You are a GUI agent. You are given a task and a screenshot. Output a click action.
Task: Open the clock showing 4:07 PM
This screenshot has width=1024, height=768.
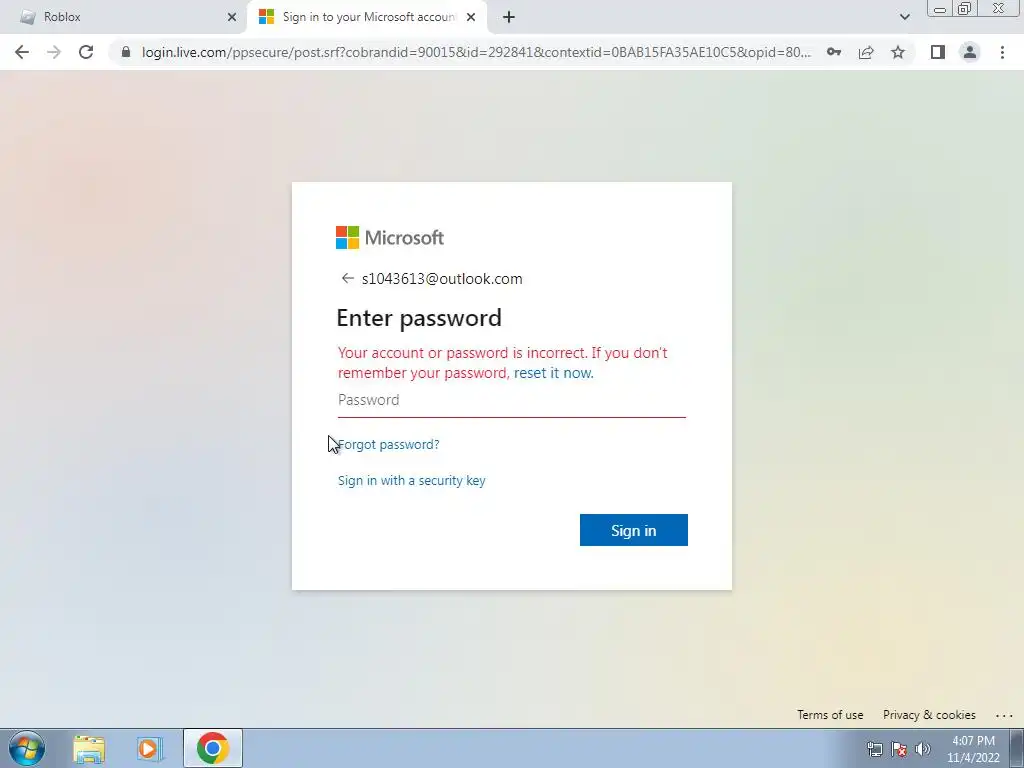coord(973,749)
